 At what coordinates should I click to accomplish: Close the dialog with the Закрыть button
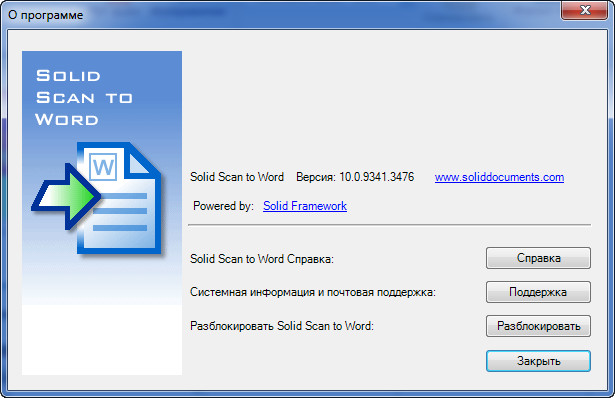(x=538, y=361)
